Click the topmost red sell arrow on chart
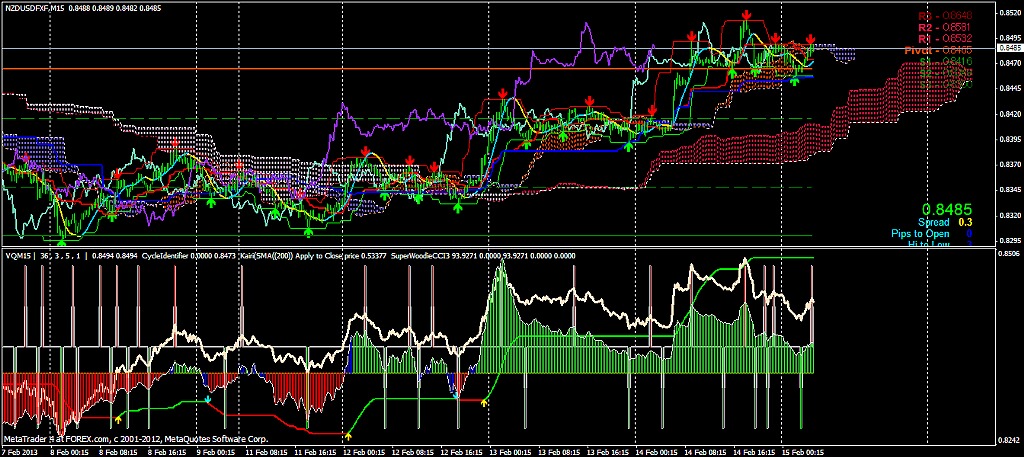 (747, 14)
